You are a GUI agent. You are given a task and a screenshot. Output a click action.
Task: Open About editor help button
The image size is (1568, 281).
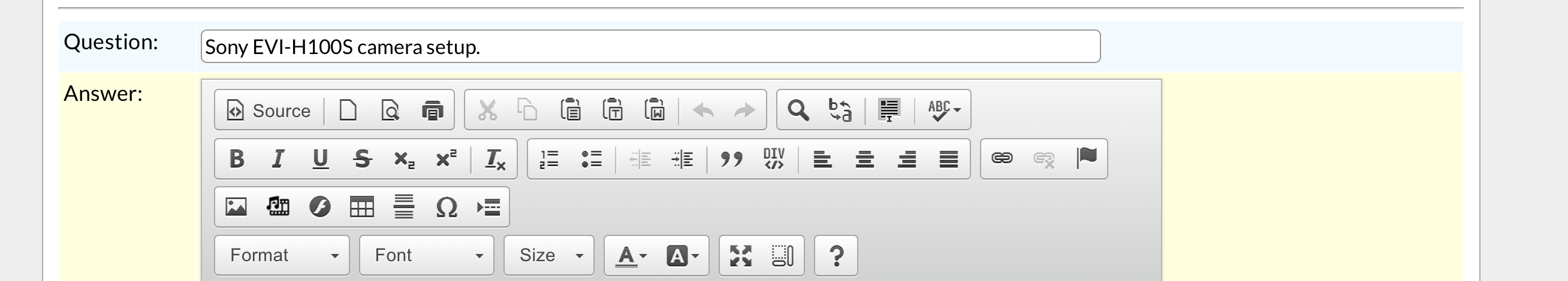836,255
